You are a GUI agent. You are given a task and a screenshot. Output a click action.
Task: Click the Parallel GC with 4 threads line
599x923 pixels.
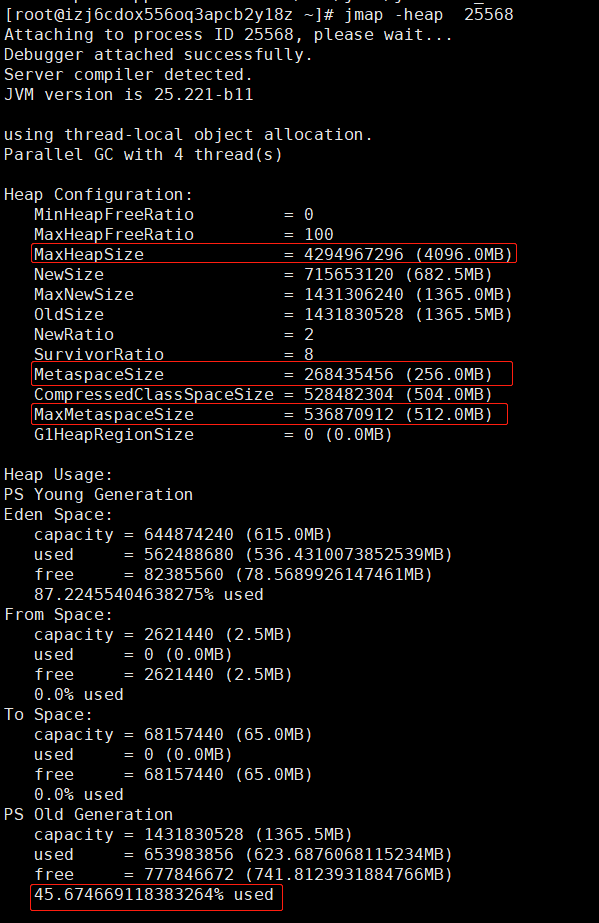click(x=143, y=154)
